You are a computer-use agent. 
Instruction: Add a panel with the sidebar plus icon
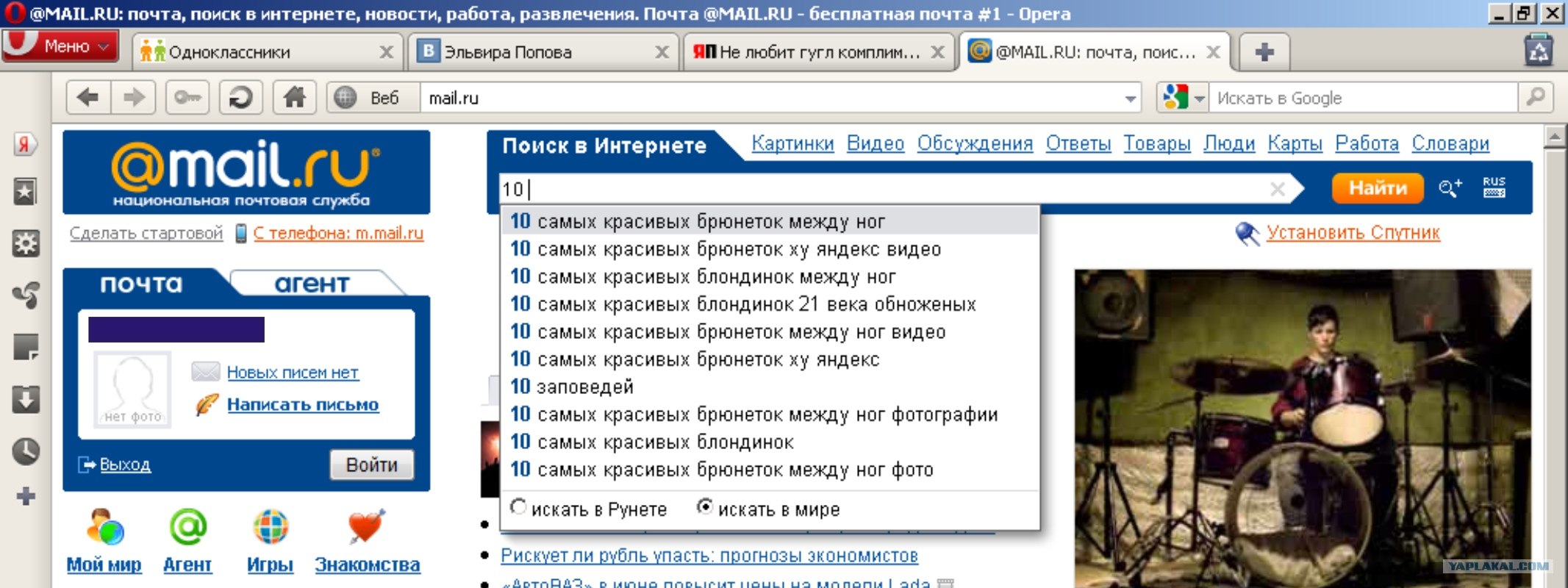pyautogui.click(x=26, y=496)
